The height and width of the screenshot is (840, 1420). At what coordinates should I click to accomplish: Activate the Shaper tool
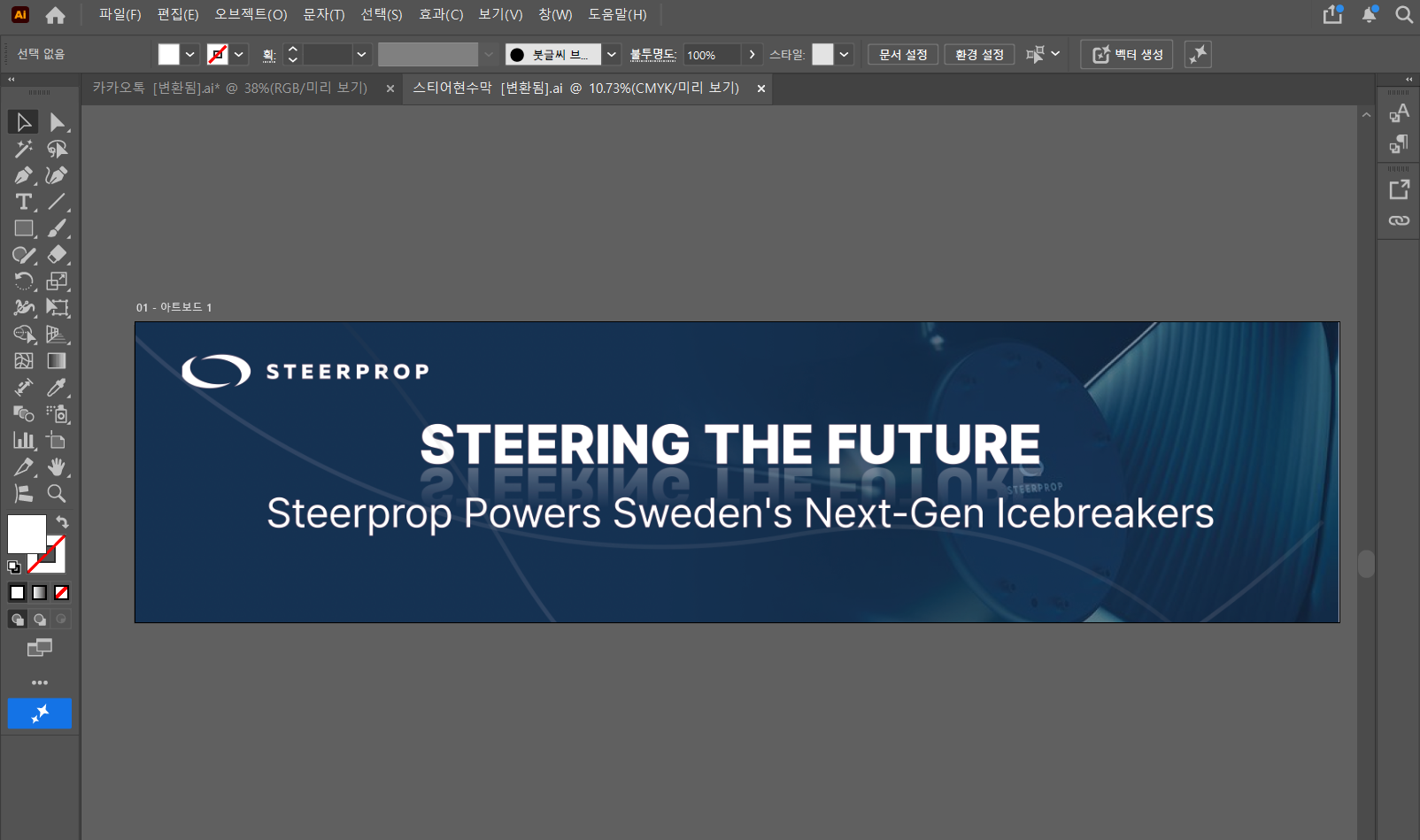[24, 255]
